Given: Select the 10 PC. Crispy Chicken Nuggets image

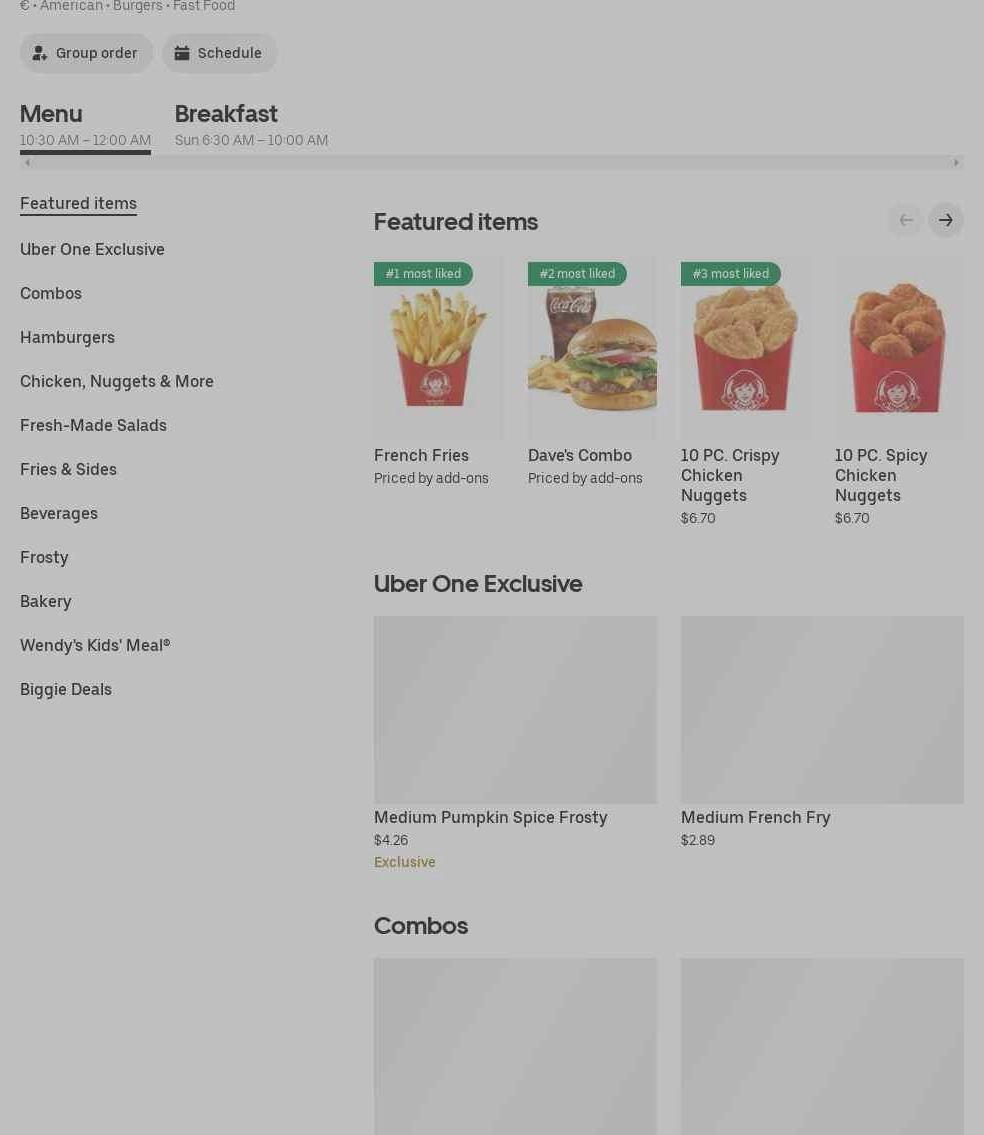Looking at the screenshot, I should [x=746, y=348].
